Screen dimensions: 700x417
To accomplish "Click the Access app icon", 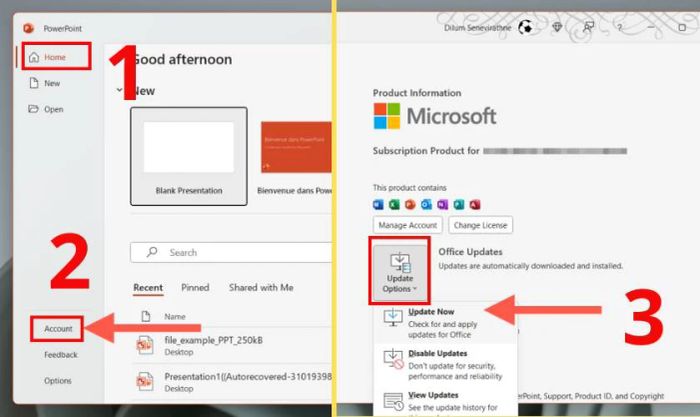I will [475, 204].
